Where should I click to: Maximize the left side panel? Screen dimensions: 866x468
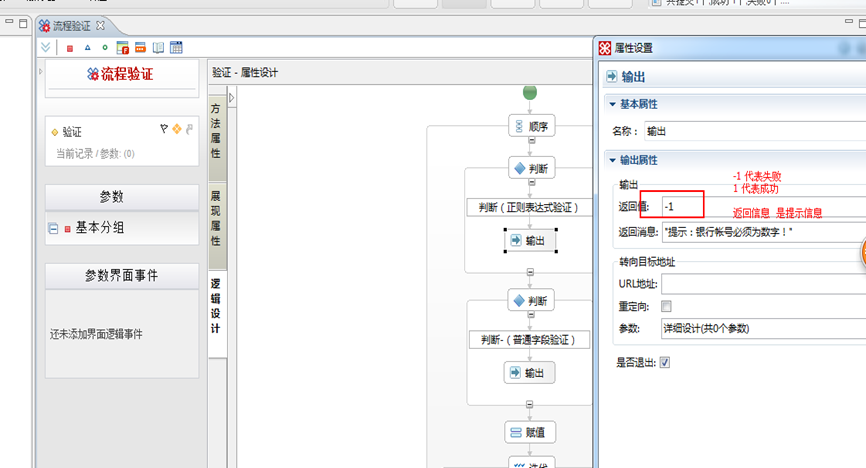(23, 23)
